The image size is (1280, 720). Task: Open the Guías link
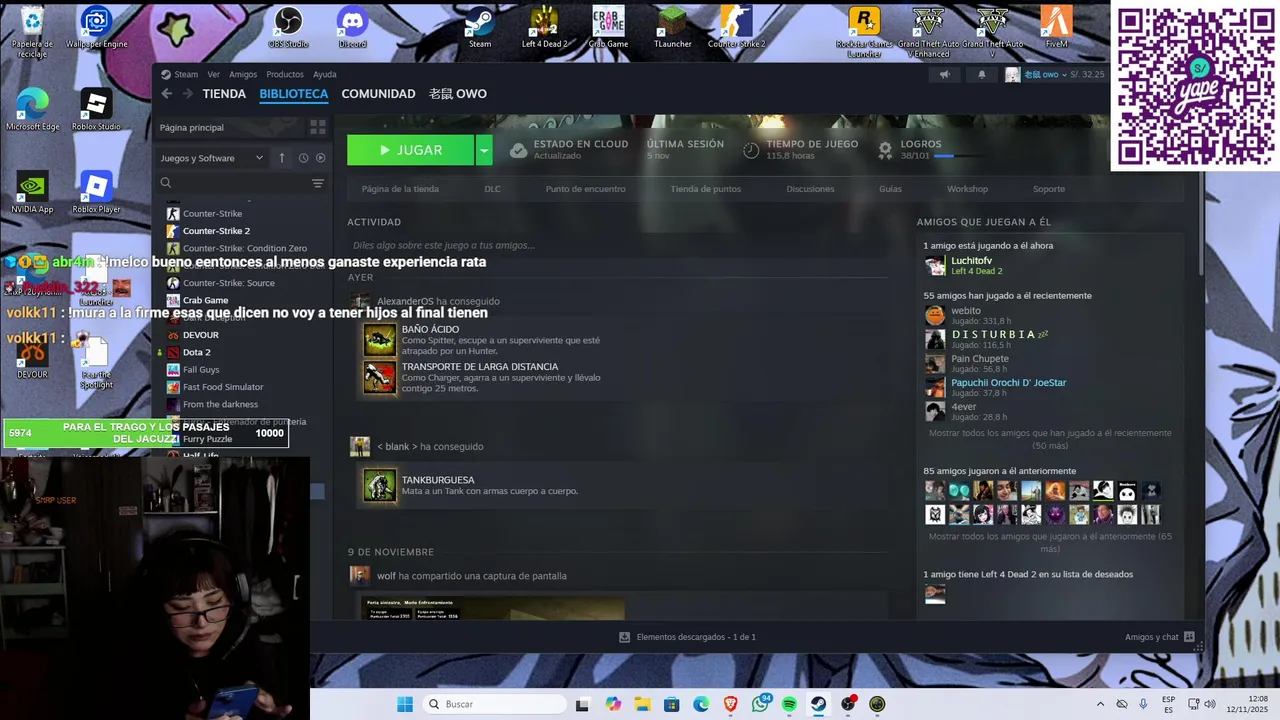point(890,189)
